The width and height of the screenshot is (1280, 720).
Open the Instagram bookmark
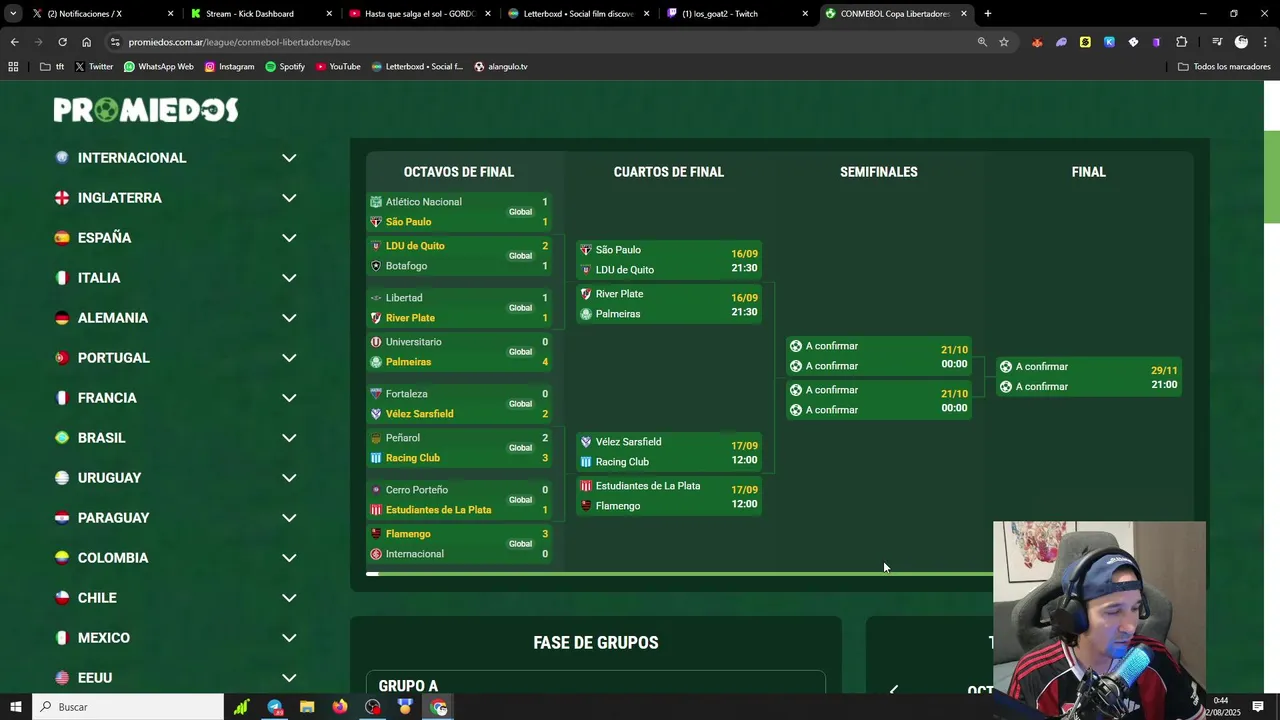[x=229, y=67]
